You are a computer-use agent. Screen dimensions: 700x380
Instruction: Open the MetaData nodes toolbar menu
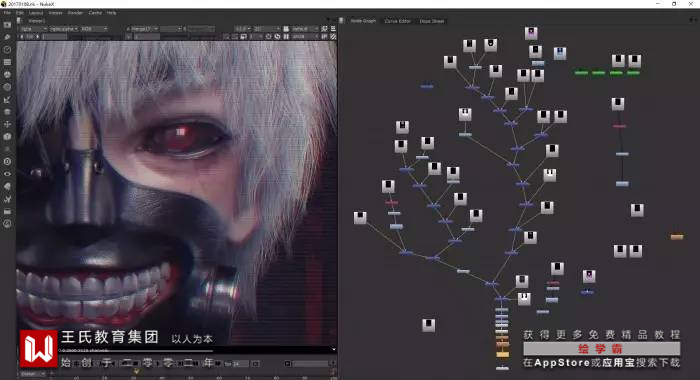(7, 187)
